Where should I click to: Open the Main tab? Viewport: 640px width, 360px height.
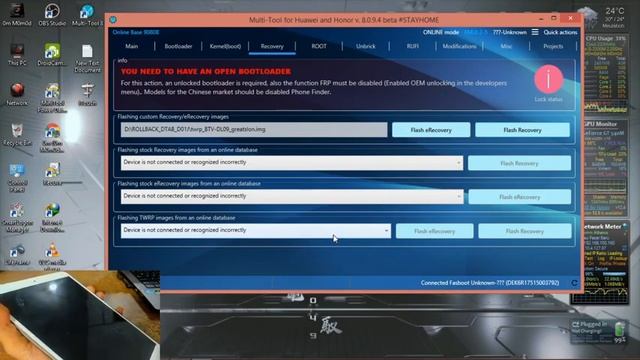click(131, 47)
